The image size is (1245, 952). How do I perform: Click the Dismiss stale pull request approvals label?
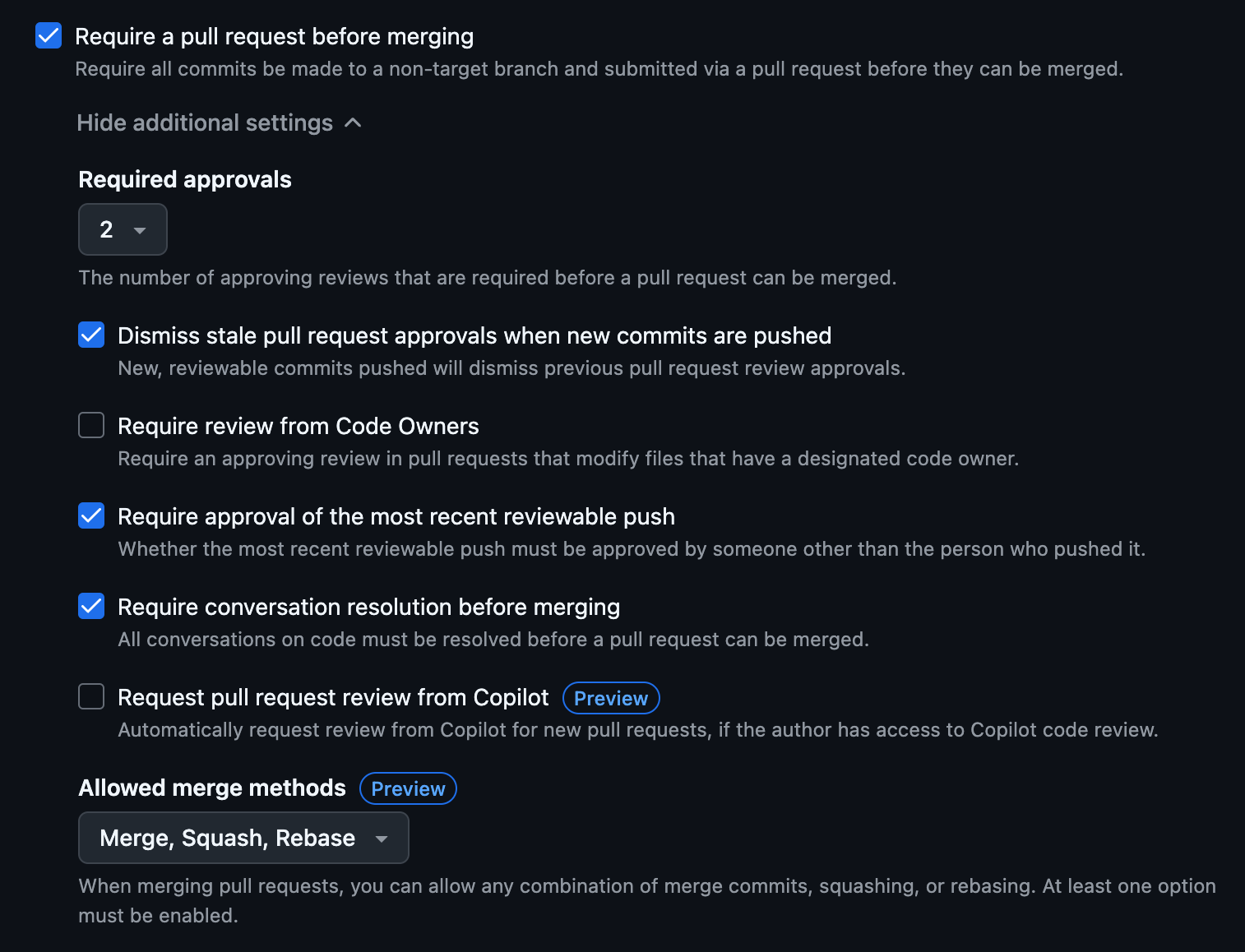point(474,335)
